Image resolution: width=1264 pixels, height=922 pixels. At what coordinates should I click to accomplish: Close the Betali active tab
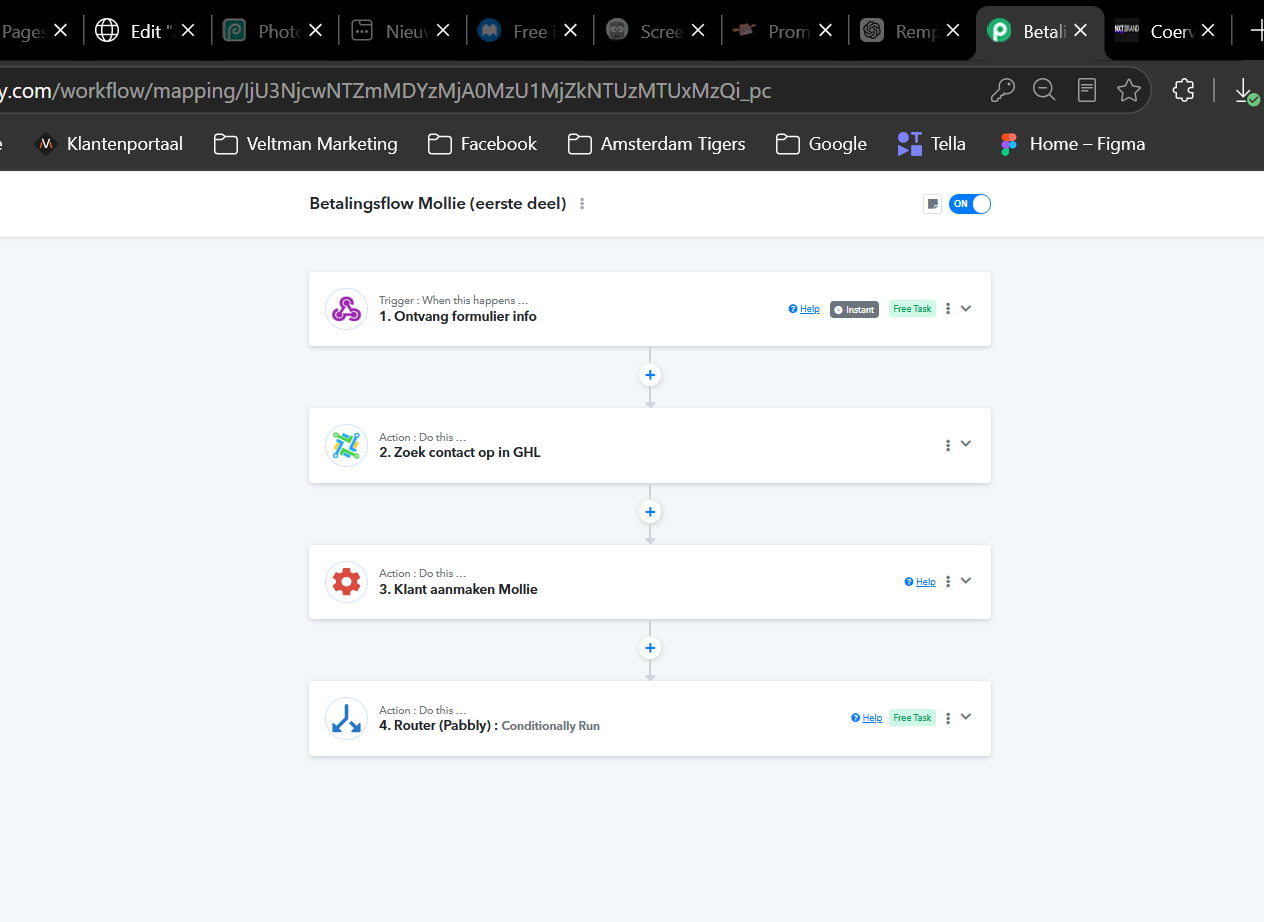[x=1080, y=31]
